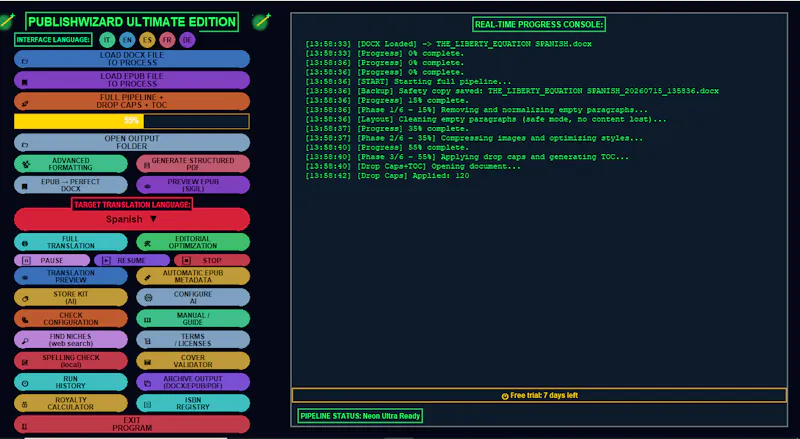Start Full Translation

(x=71, y=242)
